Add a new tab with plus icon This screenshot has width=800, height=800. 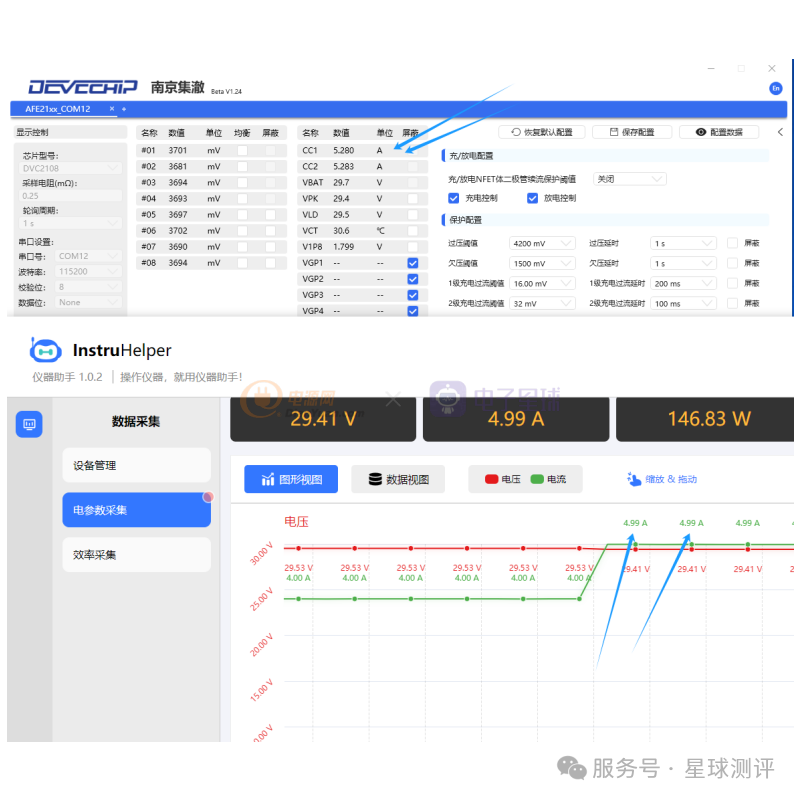(124, 109)
